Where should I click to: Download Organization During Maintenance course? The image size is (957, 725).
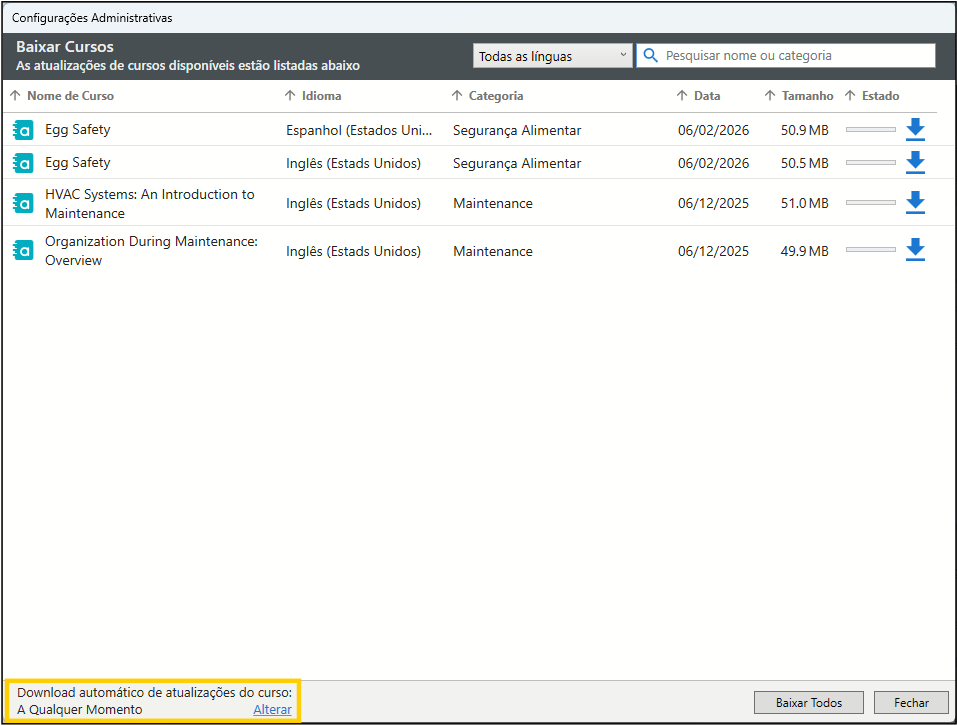915,250
